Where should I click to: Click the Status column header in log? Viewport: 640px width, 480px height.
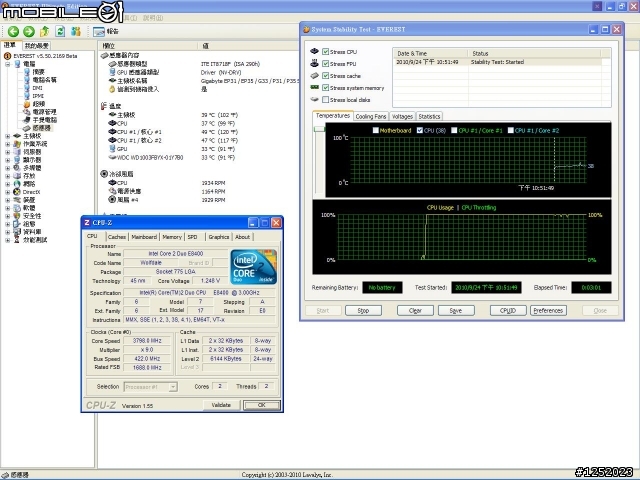click(534, 53)
